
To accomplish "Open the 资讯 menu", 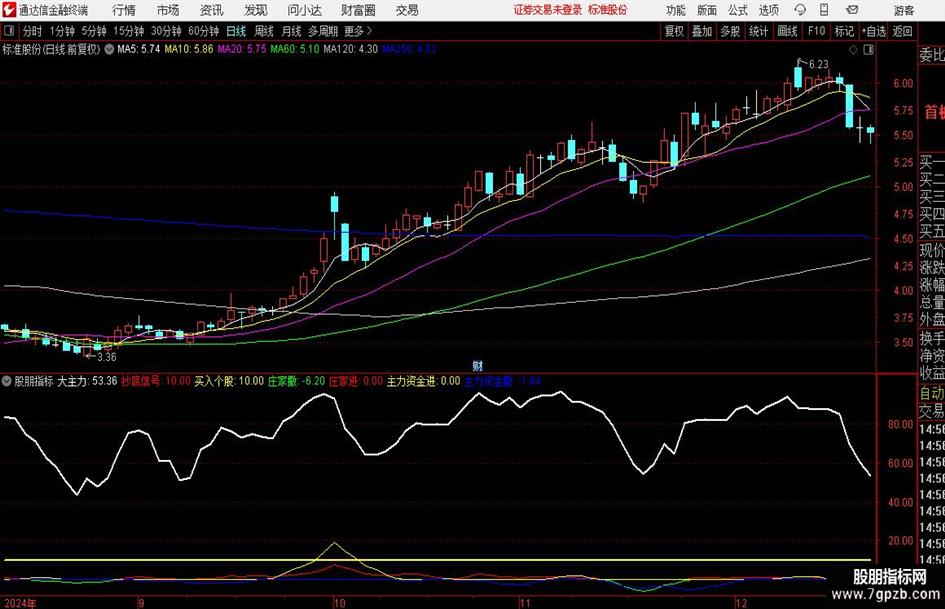I will pos(212,10).
